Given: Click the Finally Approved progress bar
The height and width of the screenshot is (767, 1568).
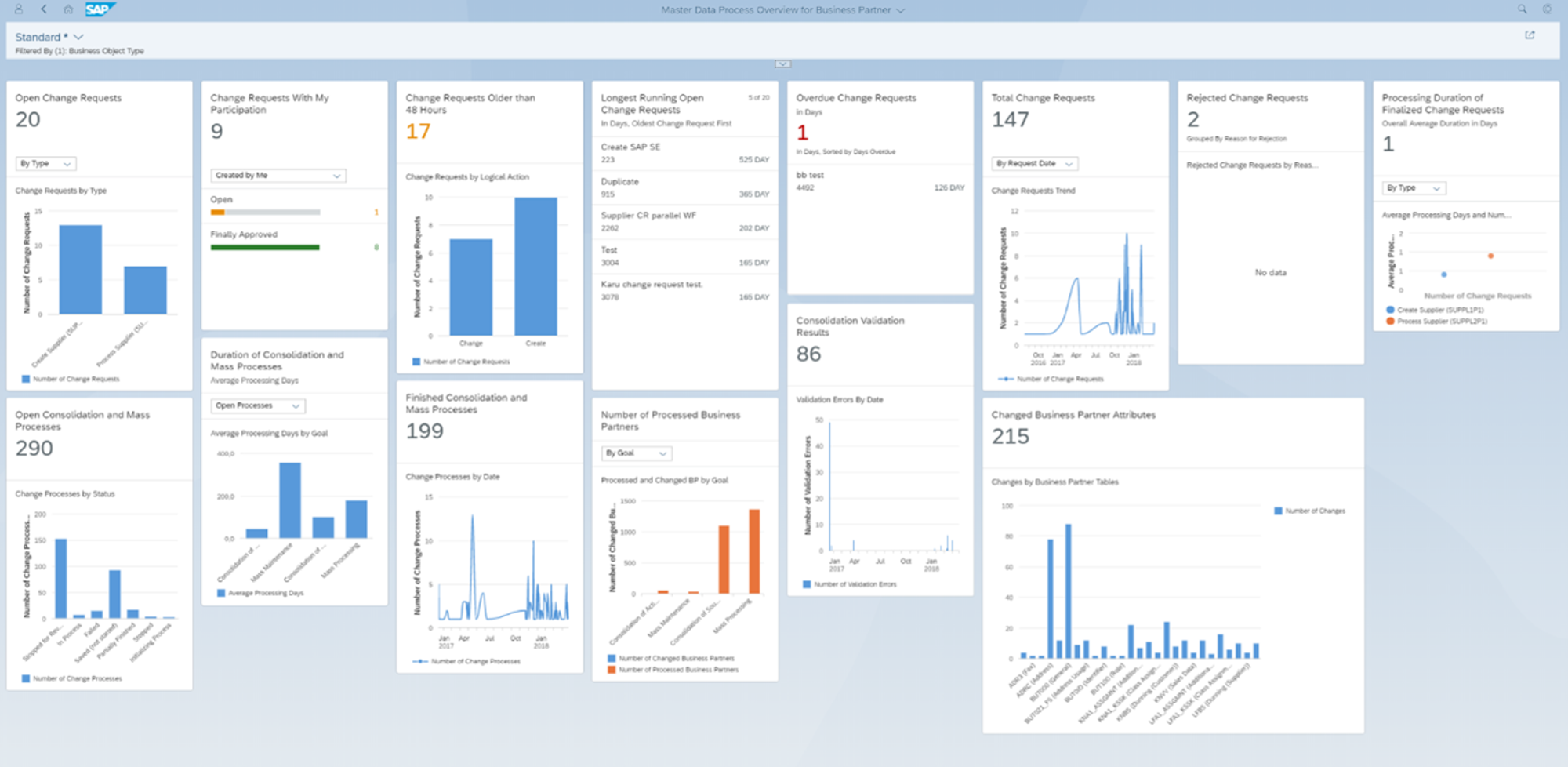Looking at the screenshot, I should pos(264,246).
